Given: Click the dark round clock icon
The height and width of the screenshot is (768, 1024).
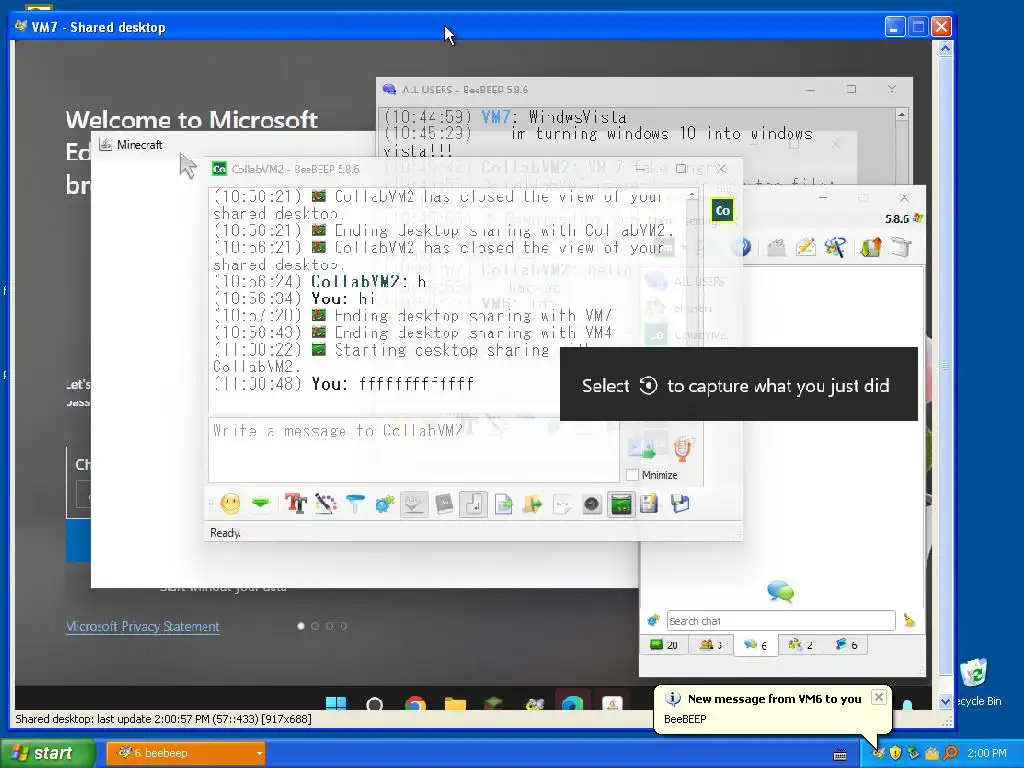Looking at the screenshot, I should click(592, 504).
